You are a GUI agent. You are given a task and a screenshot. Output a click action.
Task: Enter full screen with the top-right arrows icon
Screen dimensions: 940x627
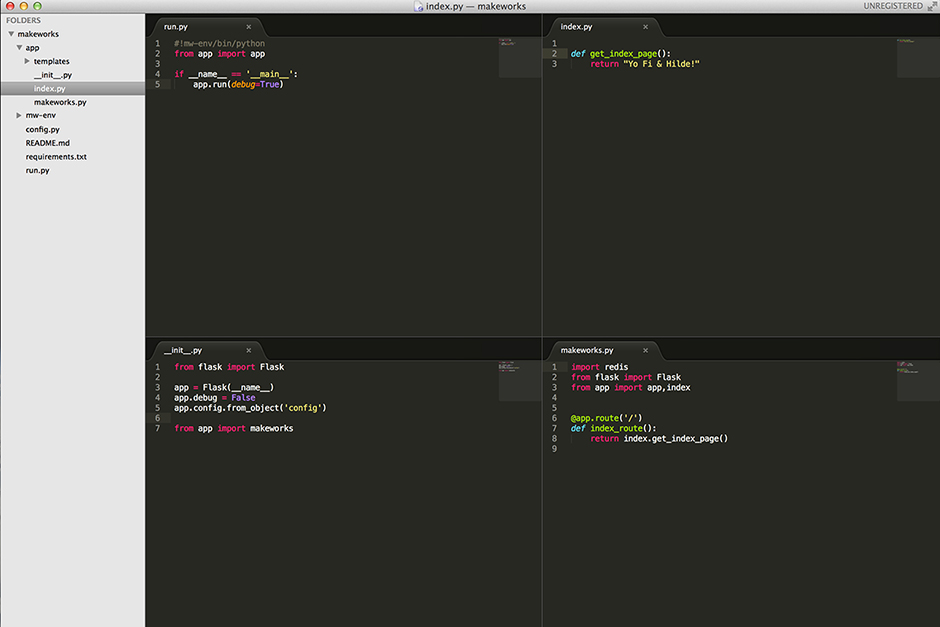click(x=931, y=7)
